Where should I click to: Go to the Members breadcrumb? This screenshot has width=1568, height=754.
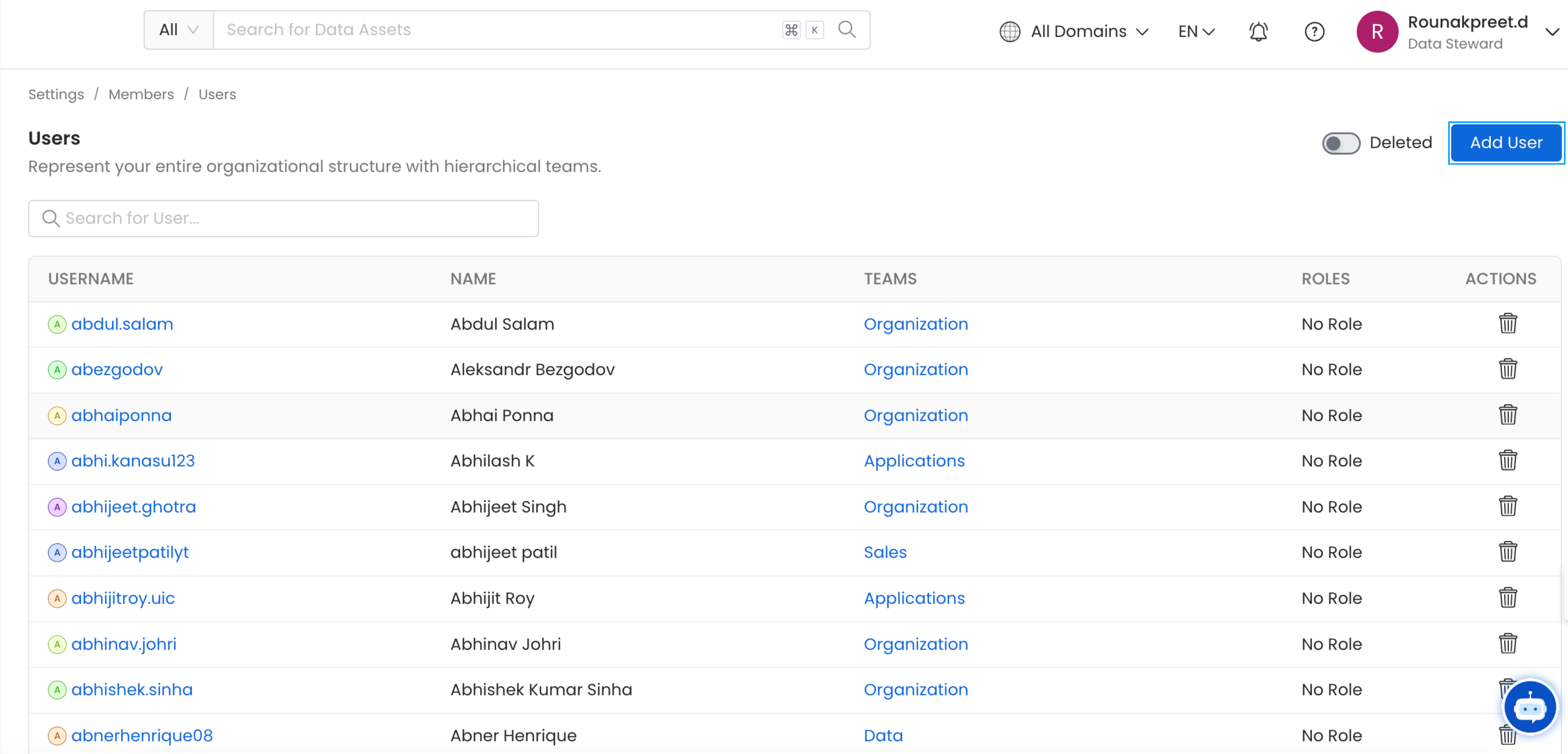coord(141,94)
